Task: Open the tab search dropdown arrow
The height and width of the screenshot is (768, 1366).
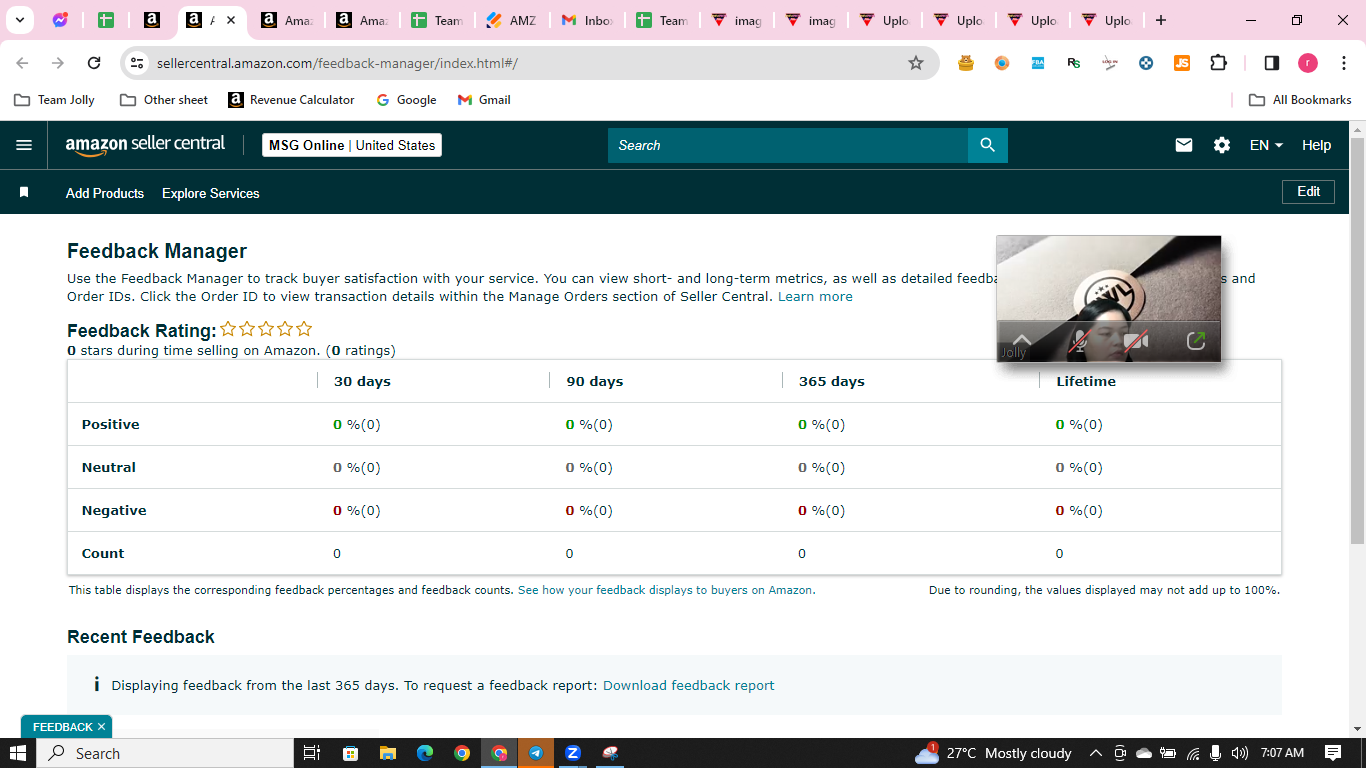Action: tap(19, 20)
